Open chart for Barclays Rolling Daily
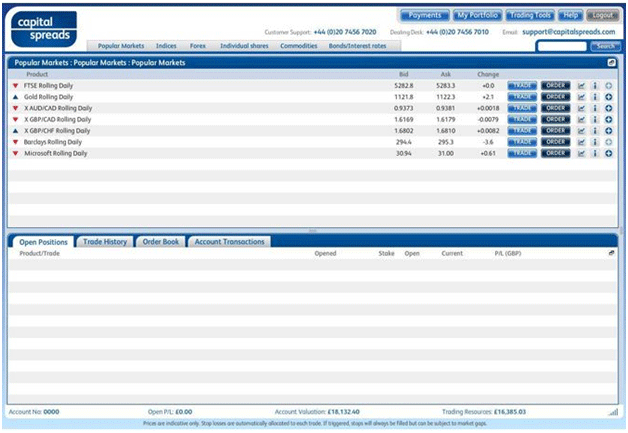The width and height of the screenshot is (628, 433). (x=582, y=142)
